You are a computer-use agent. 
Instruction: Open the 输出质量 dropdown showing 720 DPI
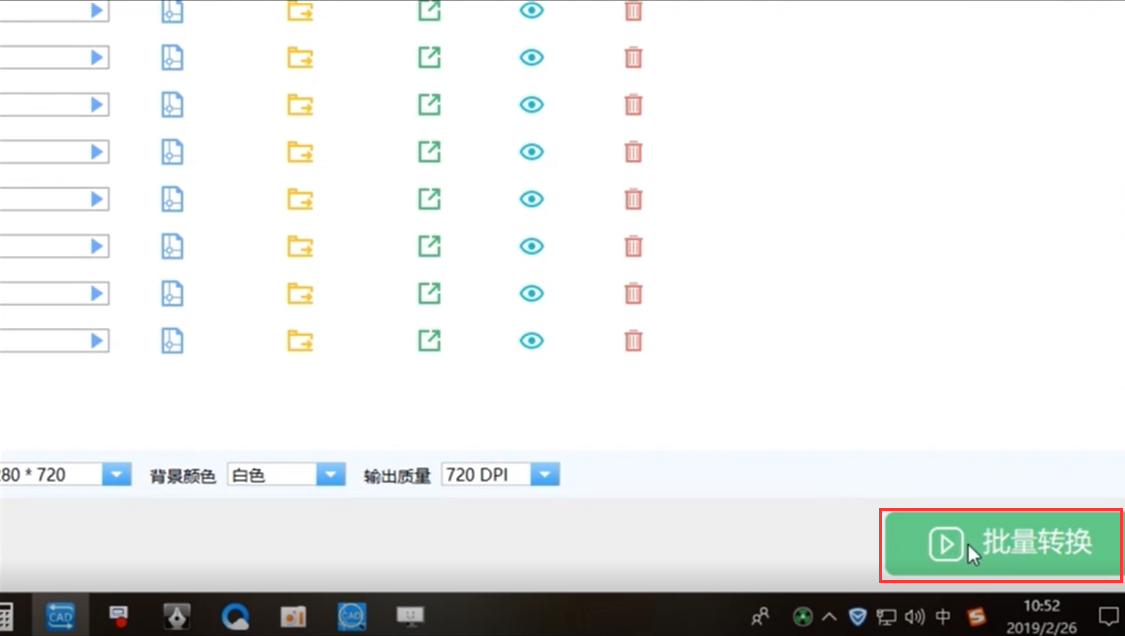(x=545, y=474)
